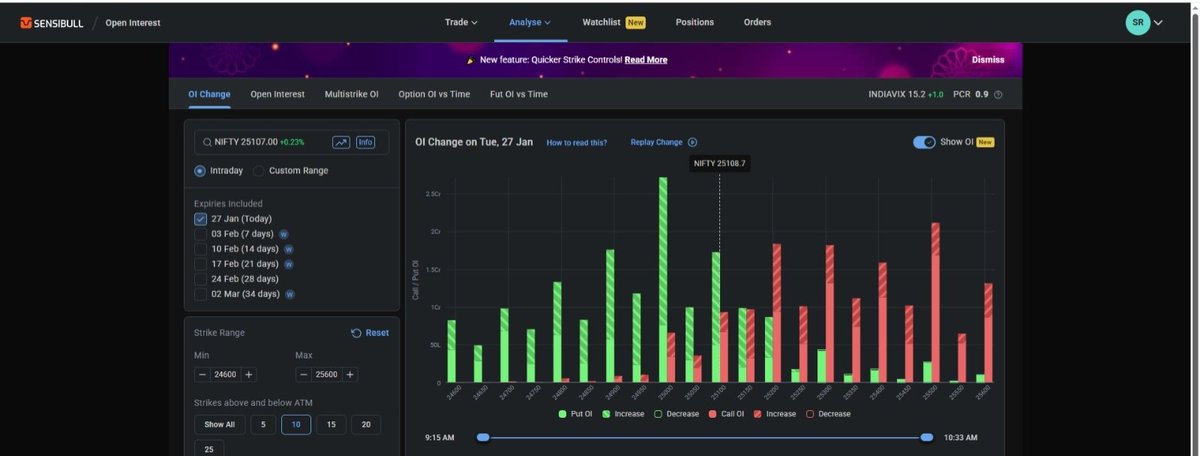The width and height of the screenshot is (1200, 456).
Task: Click the 9:15 AM time slider handle
Action: click(483, 438)
